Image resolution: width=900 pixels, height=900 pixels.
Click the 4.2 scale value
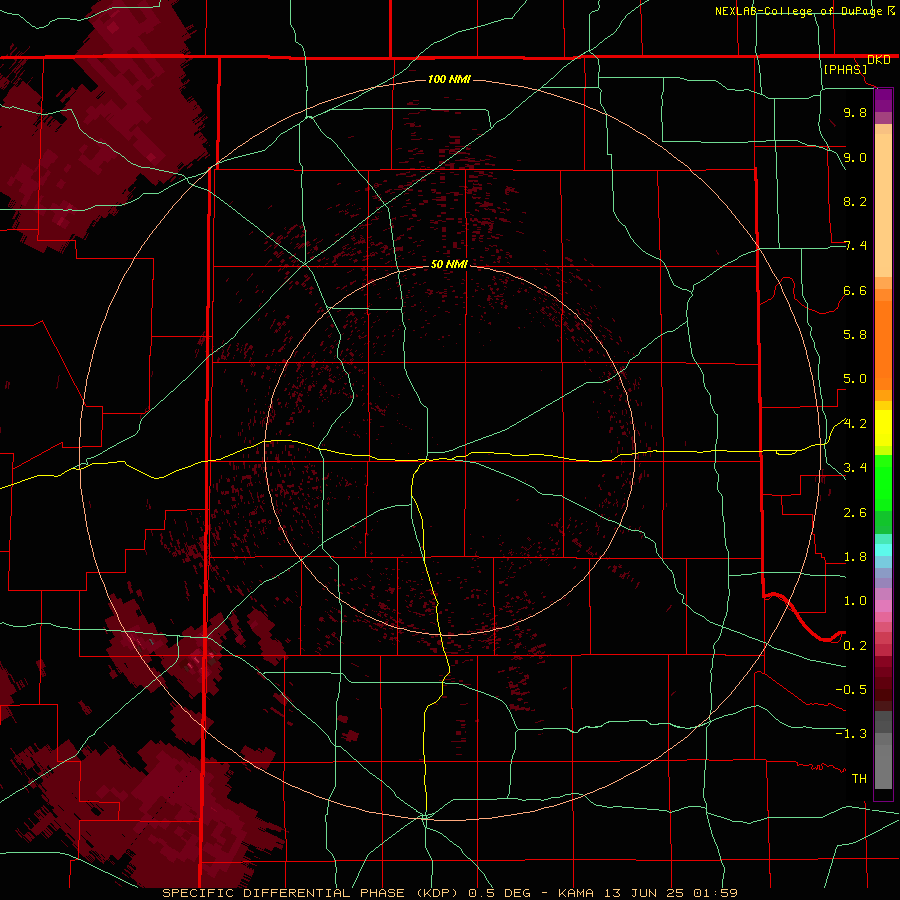click(x=855, y=424)
